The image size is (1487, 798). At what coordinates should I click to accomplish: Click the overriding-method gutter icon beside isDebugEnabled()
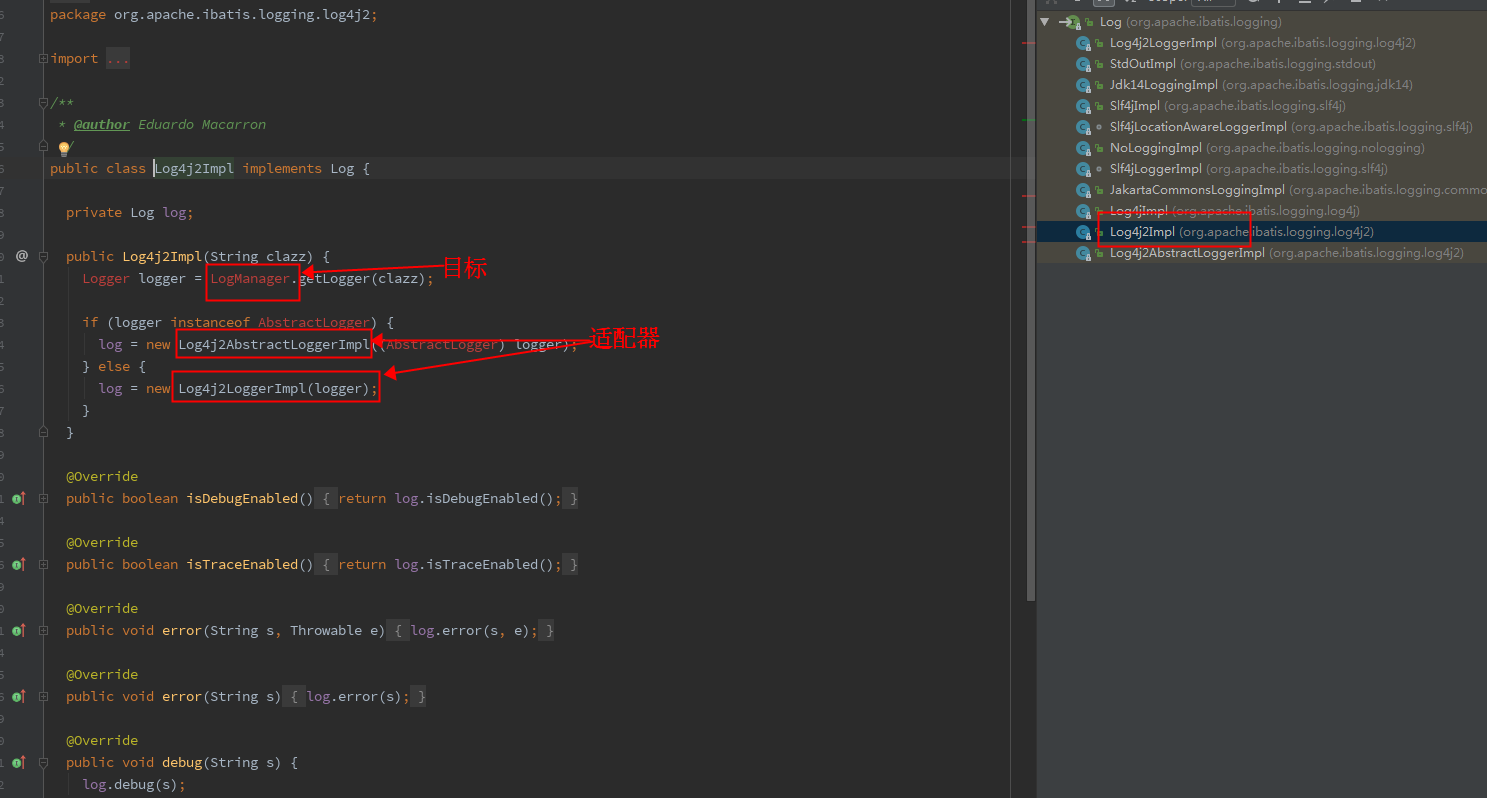click(x=19, y=498)
